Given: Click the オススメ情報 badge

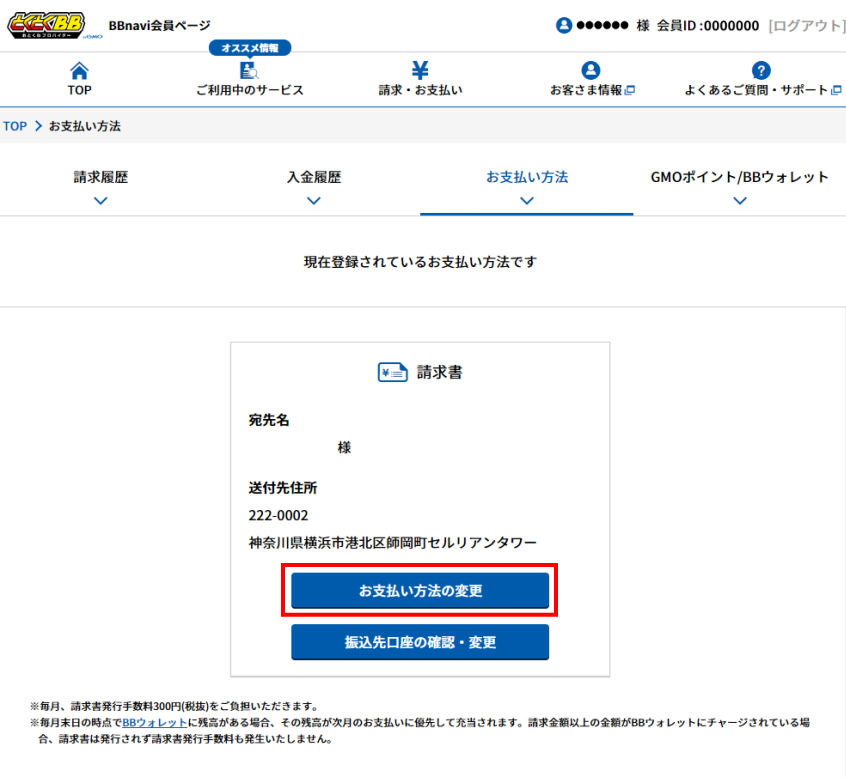Looking at the screenshot, I should [x=249, y=46].
